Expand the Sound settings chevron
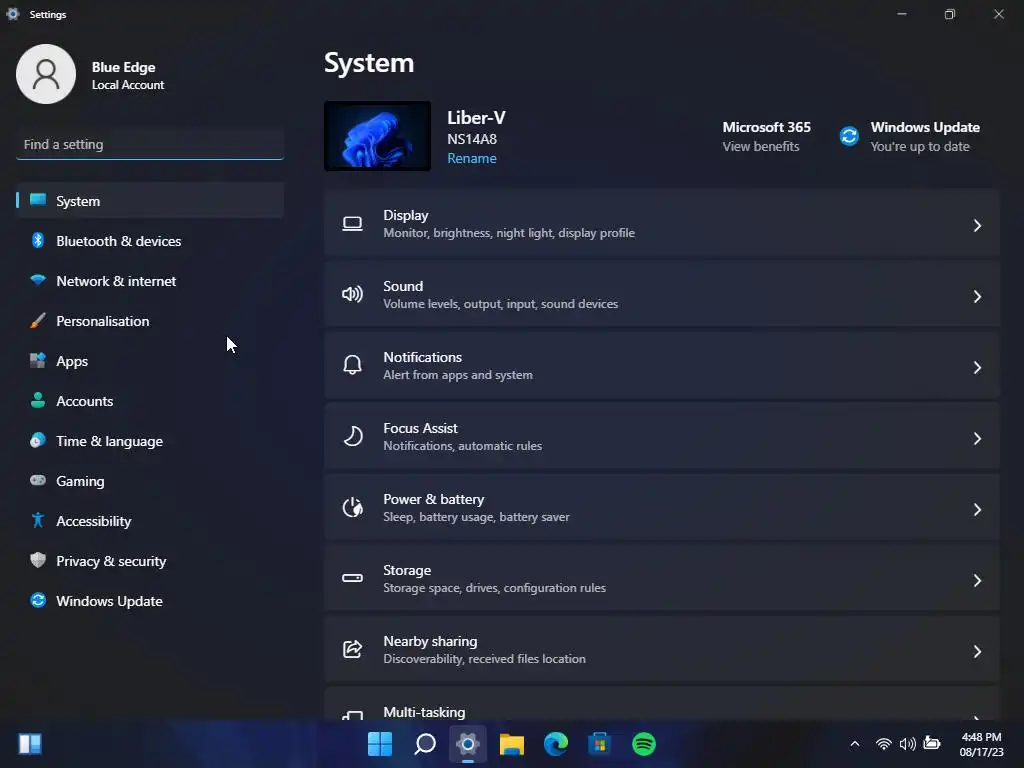This screenshot has width=1024, height=768. pos(977,296)
